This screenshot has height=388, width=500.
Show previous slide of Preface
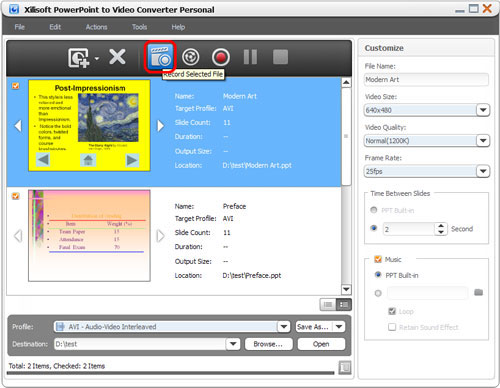(x=18, y=236)
